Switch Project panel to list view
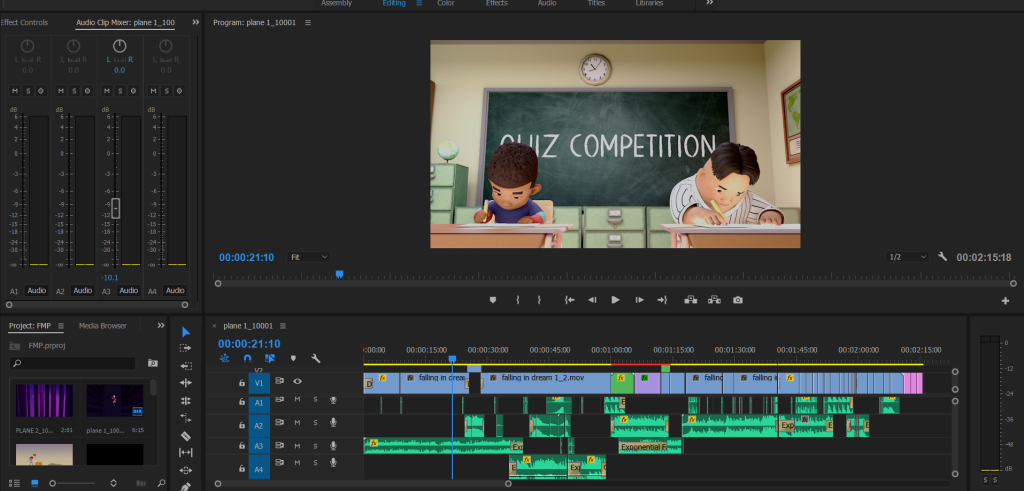The width and height of the screenshot is (1024, 491). pos(14,483)
